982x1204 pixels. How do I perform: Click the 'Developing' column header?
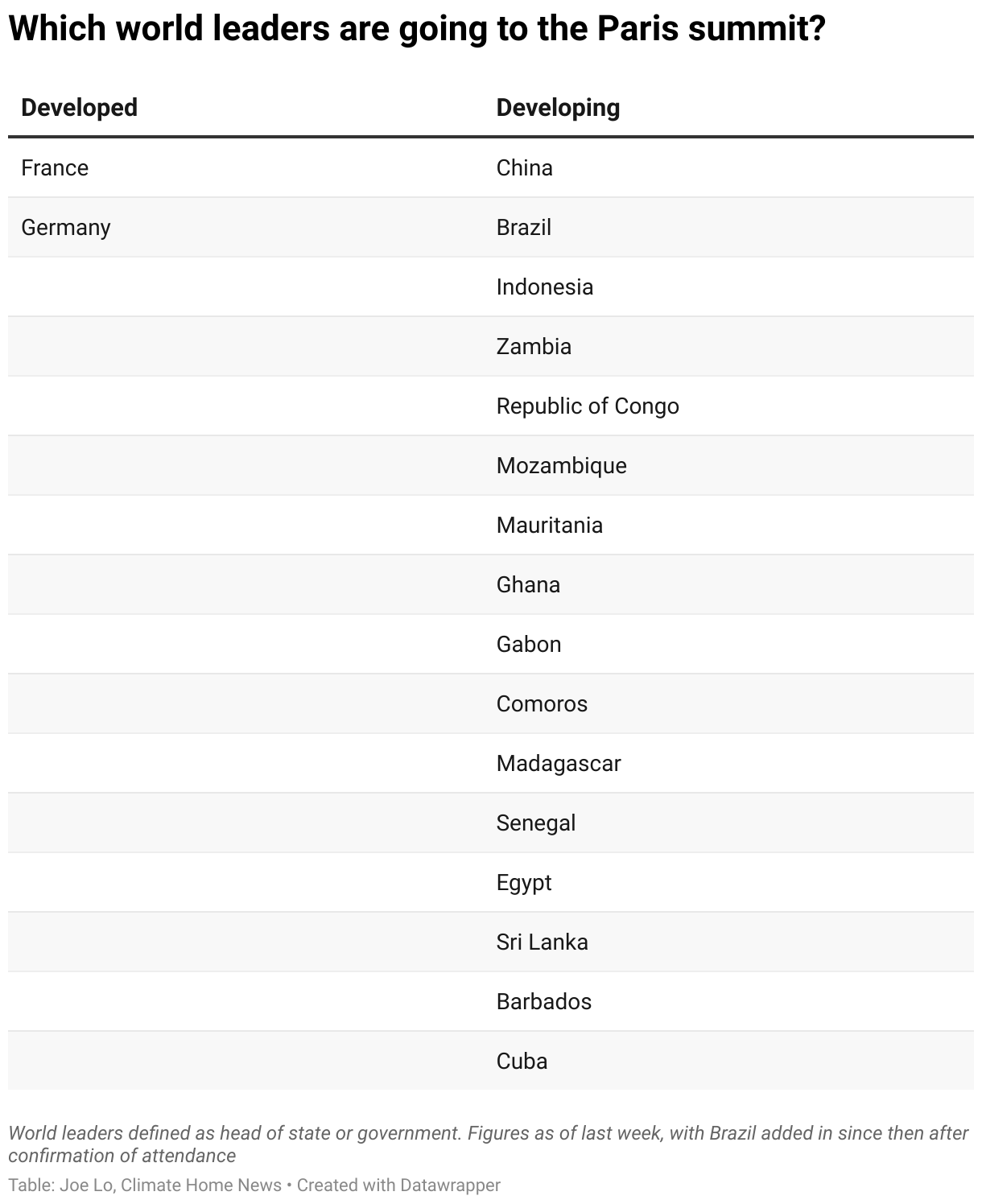click(x=558, y=108)
